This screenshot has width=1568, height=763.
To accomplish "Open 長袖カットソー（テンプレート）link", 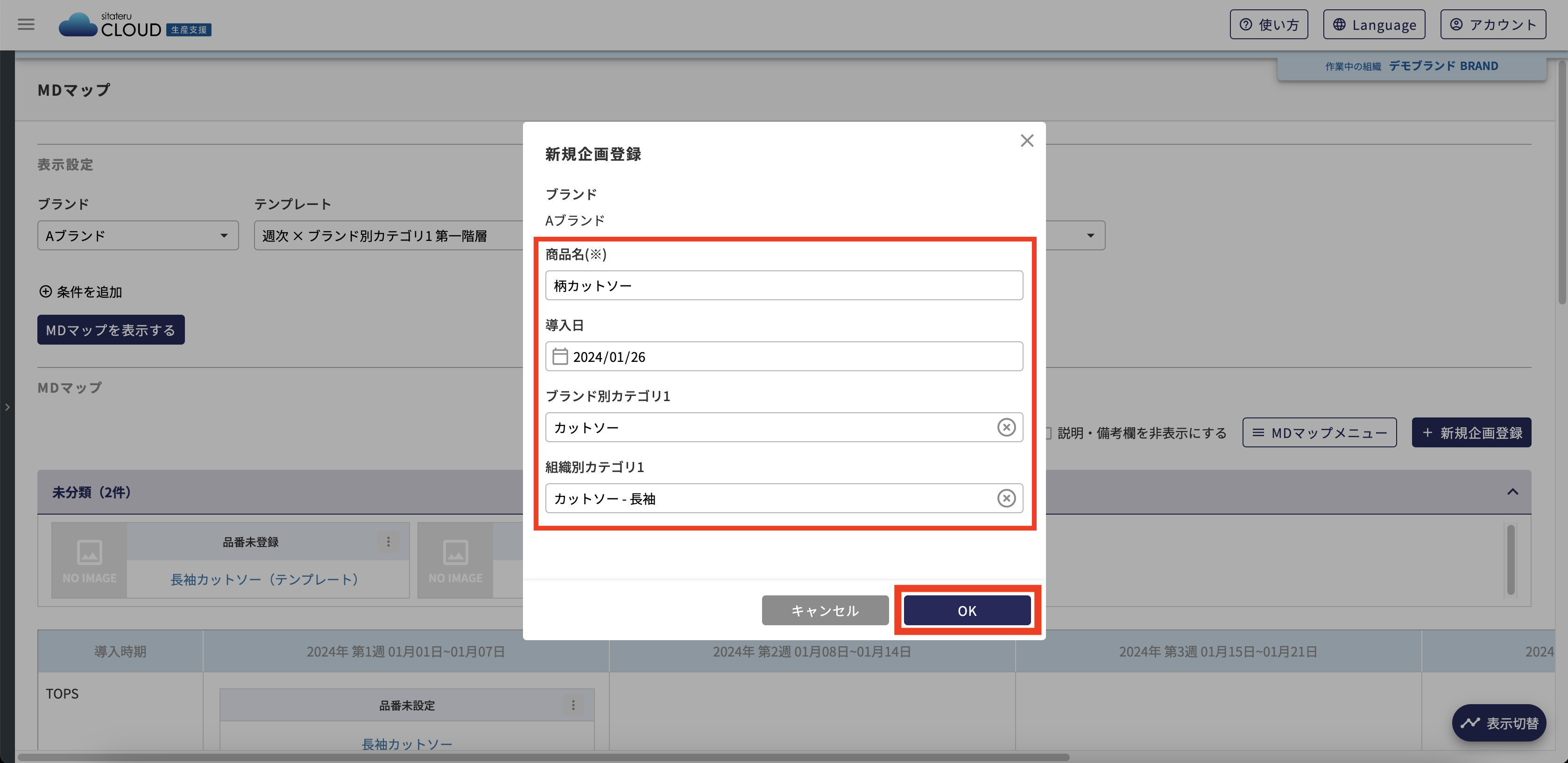I will coord(264,579).
